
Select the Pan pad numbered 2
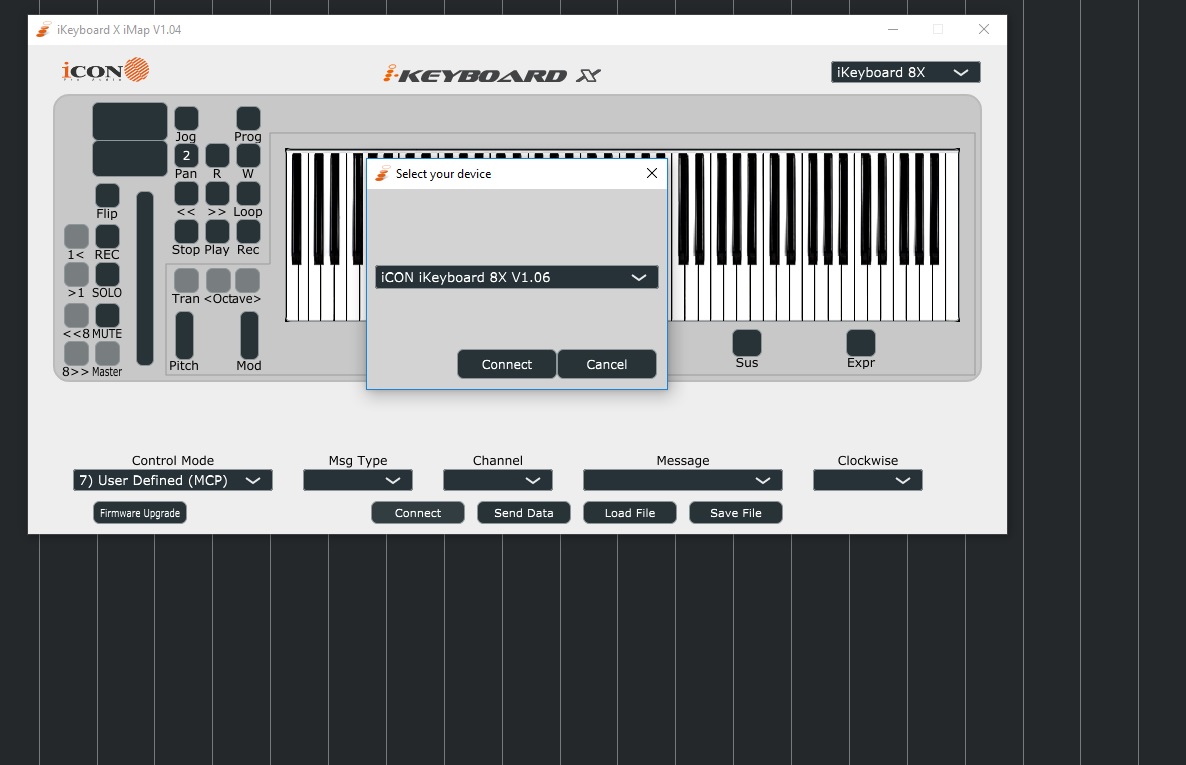pyautogui.click(x=186, y=155)
